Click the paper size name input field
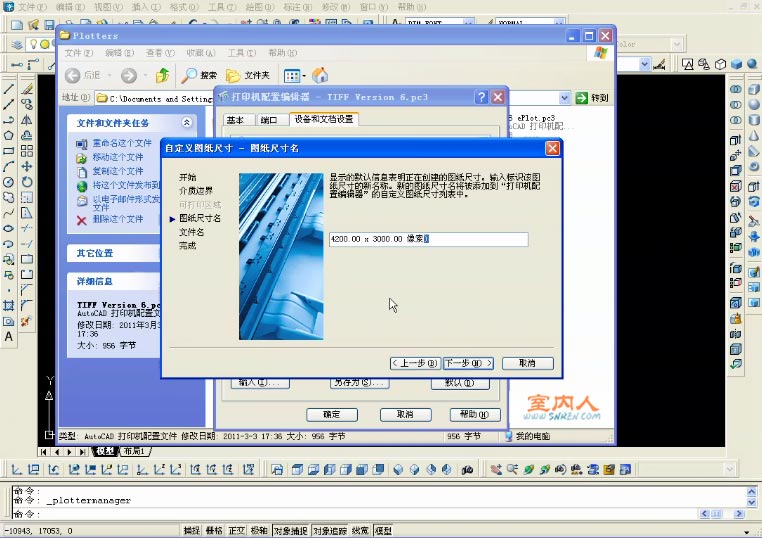 pos(429,239)
